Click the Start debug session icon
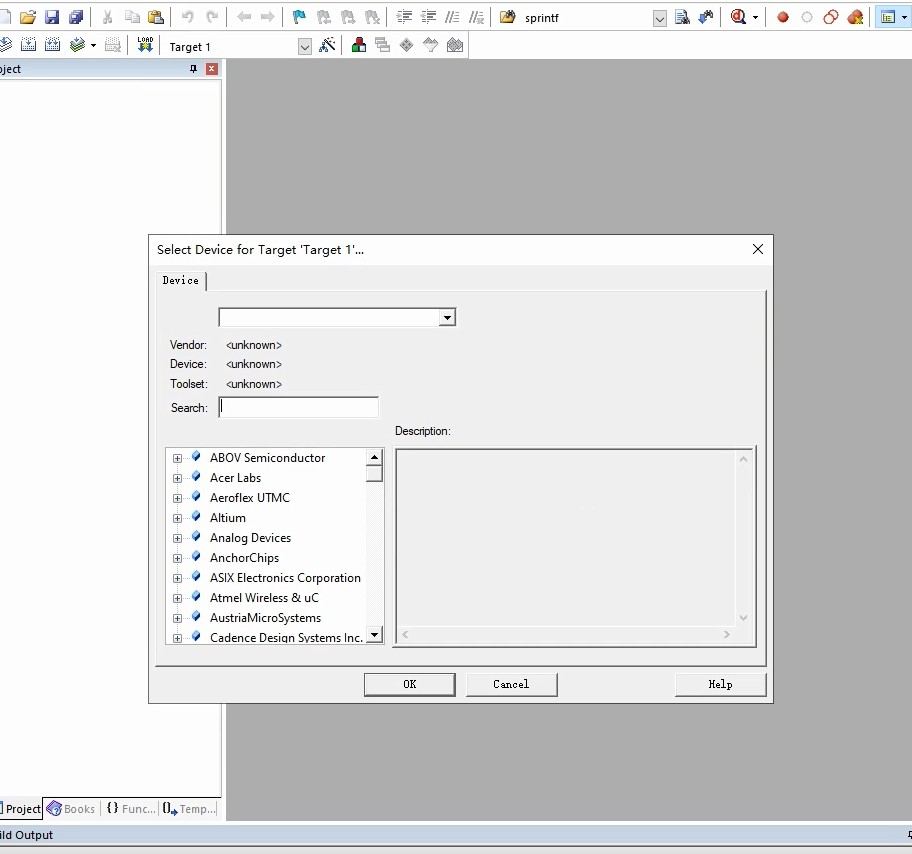The width and height of the screenshot is (912, 854). pyautogui.click(x=738, y=17)
